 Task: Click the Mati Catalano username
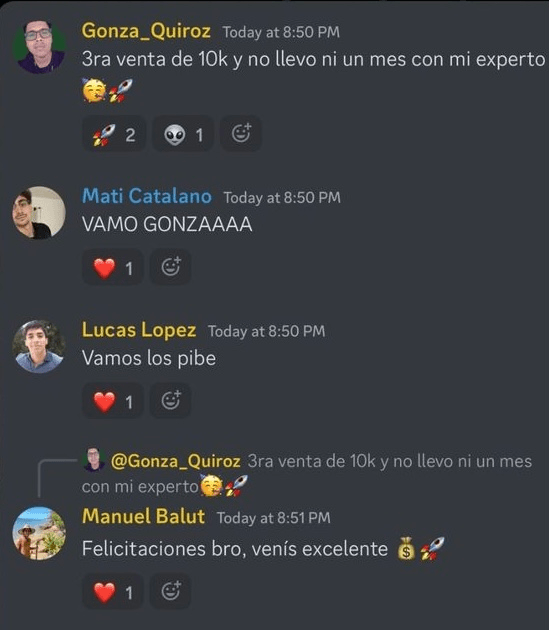click(x=147, y=196)
